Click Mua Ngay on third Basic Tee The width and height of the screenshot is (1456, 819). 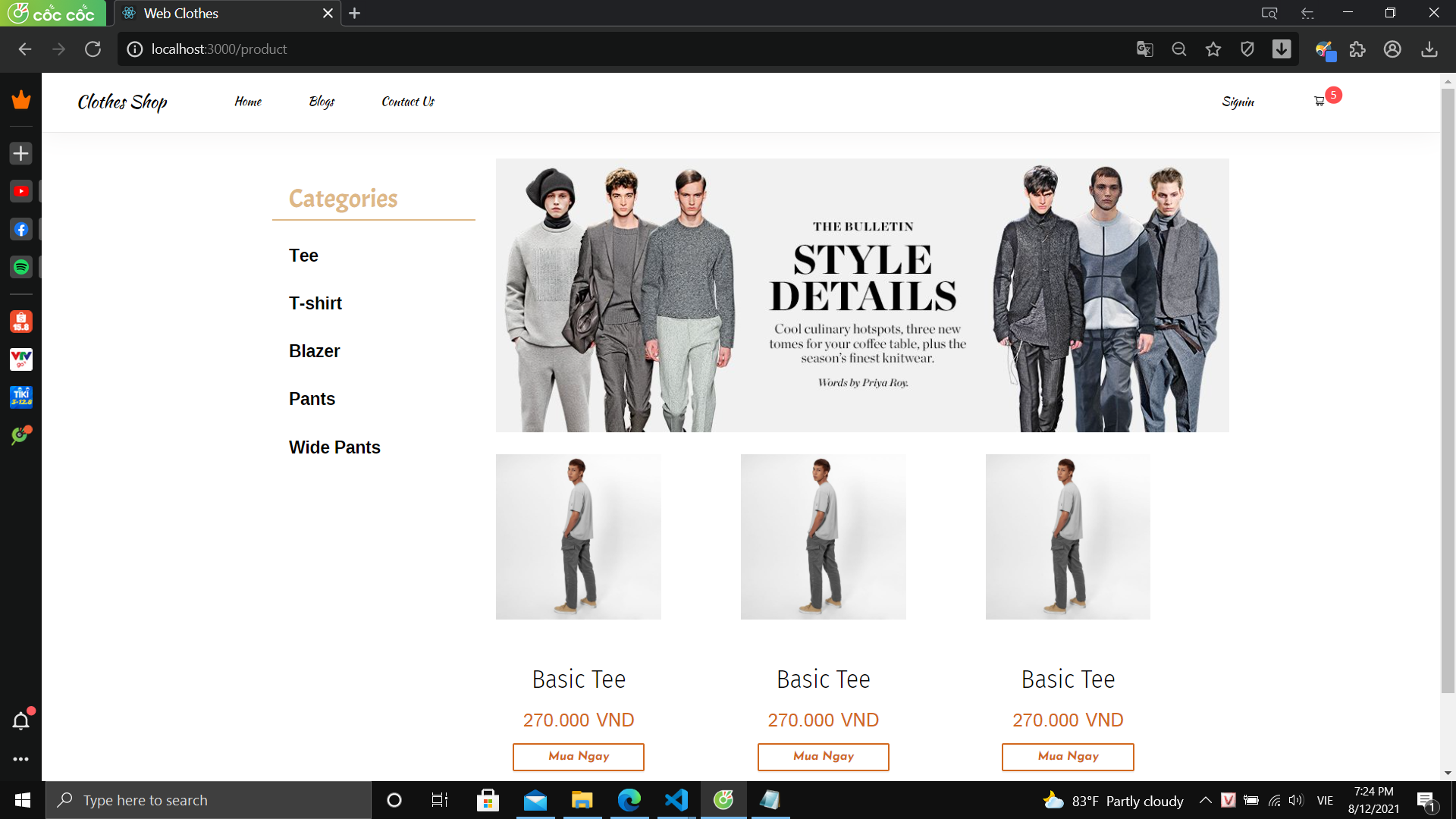click(x=1068, y=757)
